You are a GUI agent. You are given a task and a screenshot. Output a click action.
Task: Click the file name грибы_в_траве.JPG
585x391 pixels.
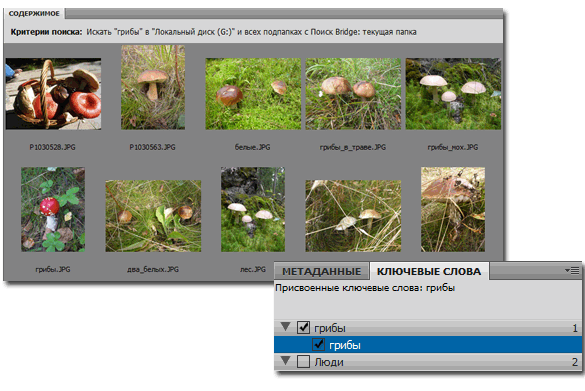tap(353, 147)
